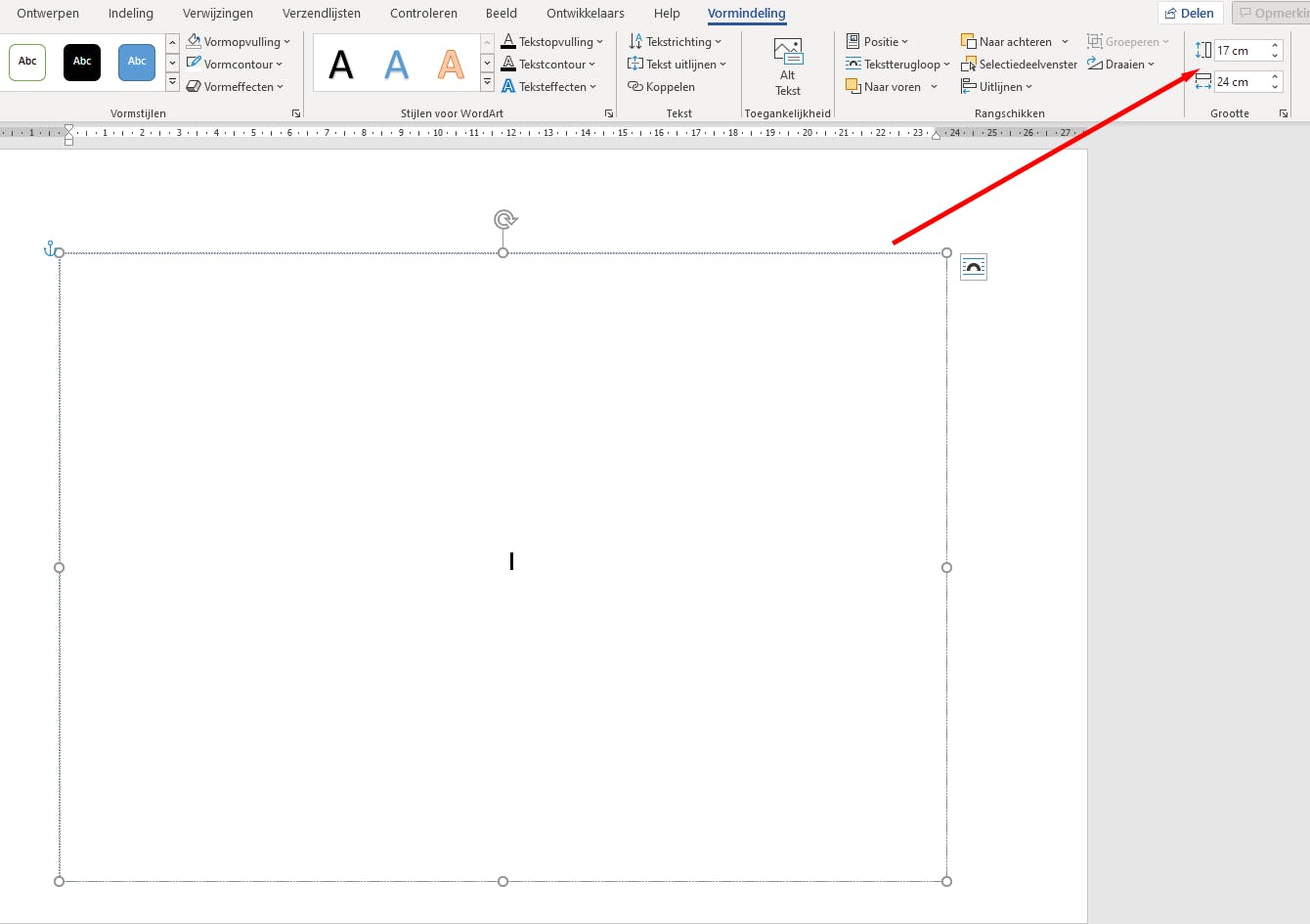
Task: Open the Tekstcontour dropdown
Action: [x=547, y=65]
